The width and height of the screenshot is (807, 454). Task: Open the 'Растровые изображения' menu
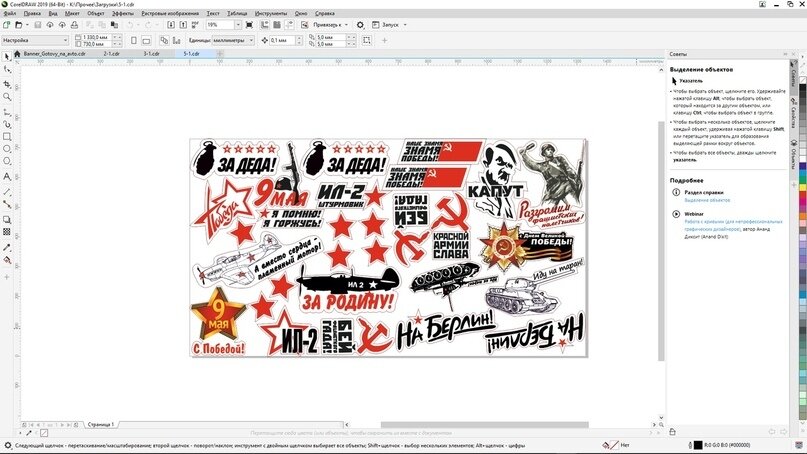coord(170,13)
